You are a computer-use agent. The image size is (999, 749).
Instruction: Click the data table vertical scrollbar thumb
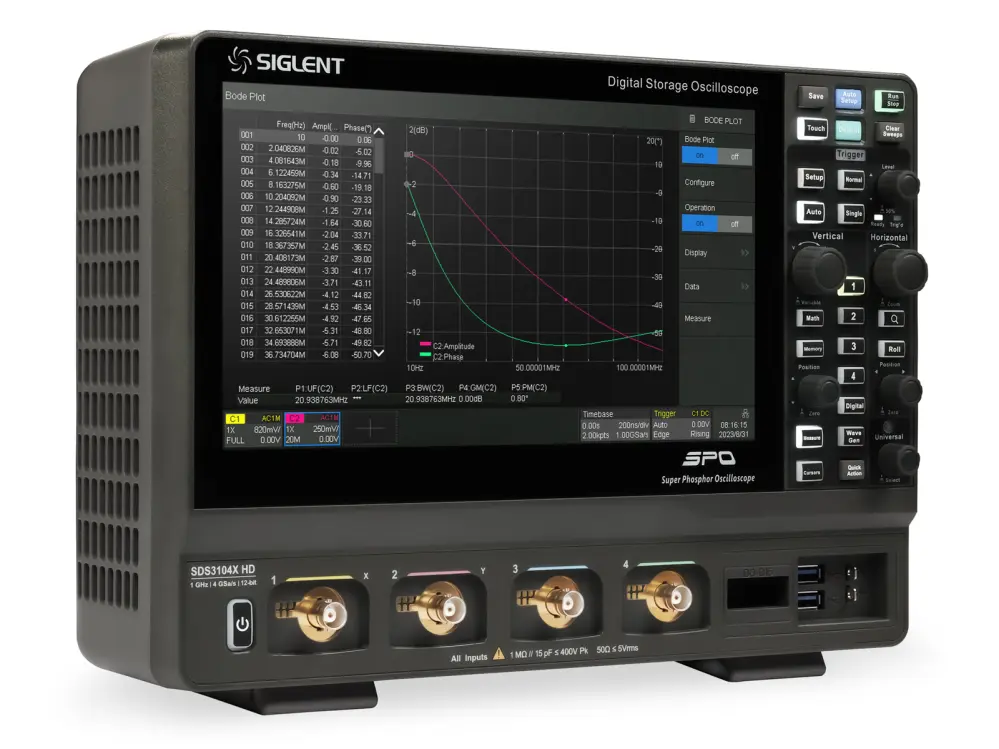click(x=378, y=156)
